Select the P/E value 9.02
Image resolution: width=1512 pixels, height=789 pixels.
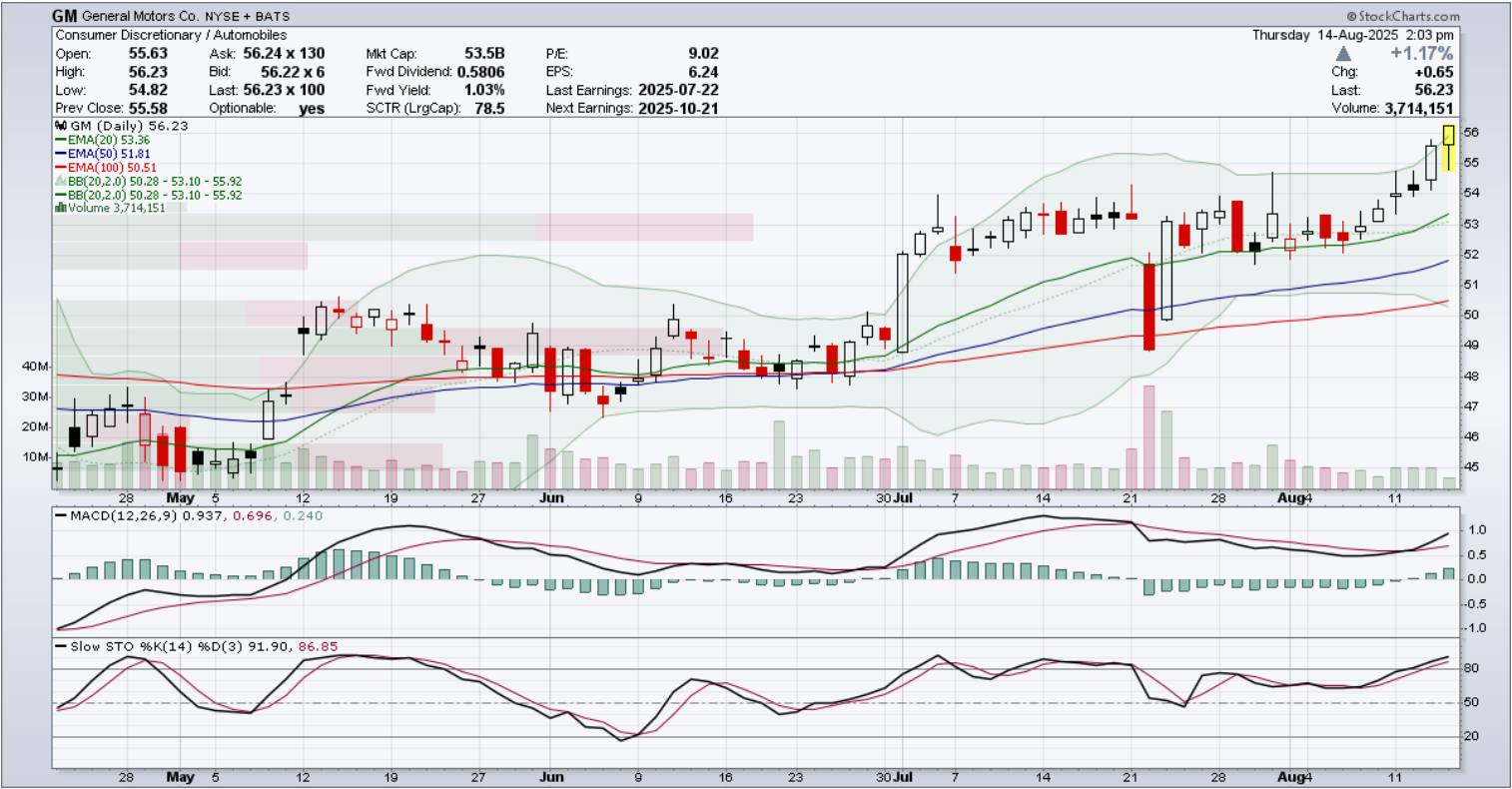(x=702, y=53)
